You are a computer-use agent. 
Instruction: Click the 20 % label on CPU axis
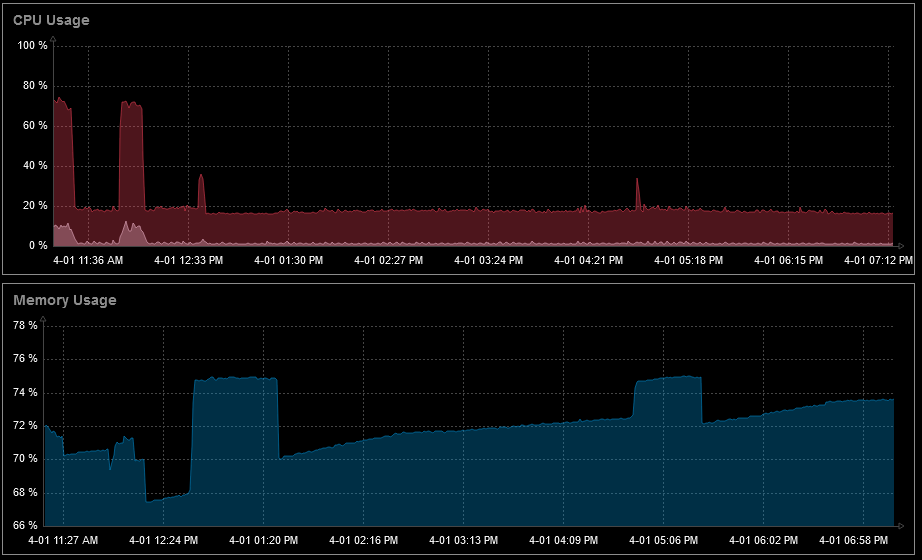pos(35,206)
